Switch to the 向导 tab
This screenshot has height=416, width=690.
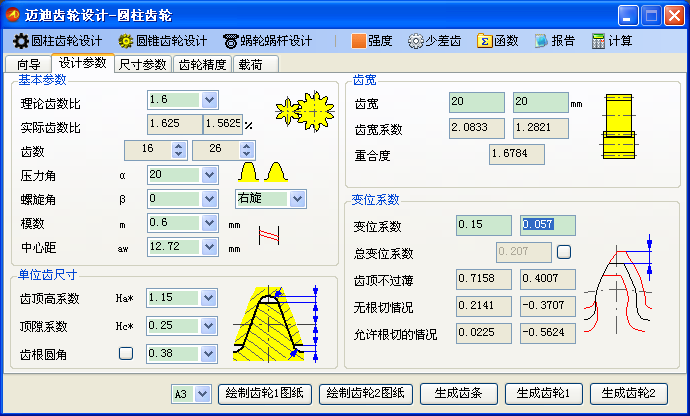pyautogui.click(x=29, y=64)
